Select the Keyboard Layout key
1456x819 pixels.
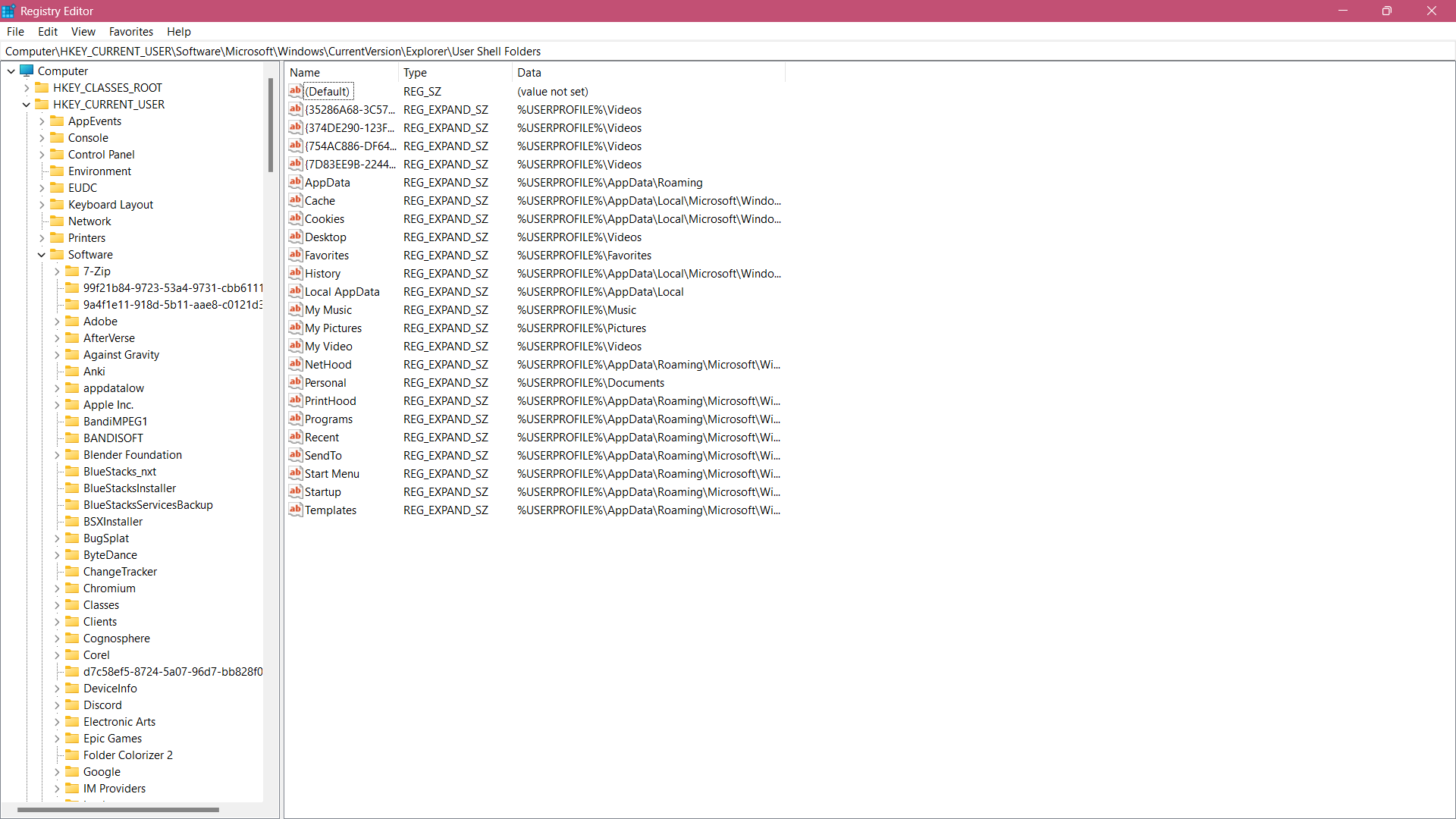click(111, 204)
